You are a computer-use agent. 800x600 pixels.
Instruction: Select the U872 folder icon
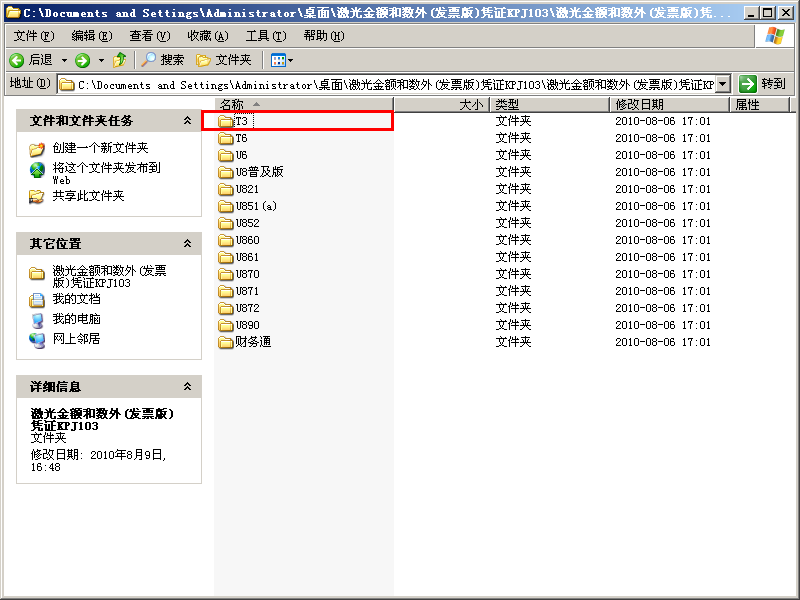[x=226, y=308]
